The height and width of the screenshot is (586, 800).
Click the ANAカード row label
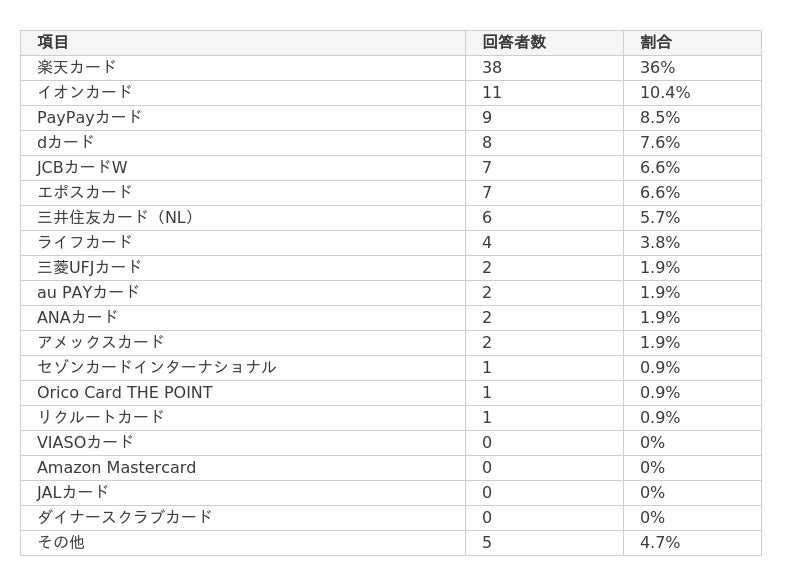click(78, 317)
